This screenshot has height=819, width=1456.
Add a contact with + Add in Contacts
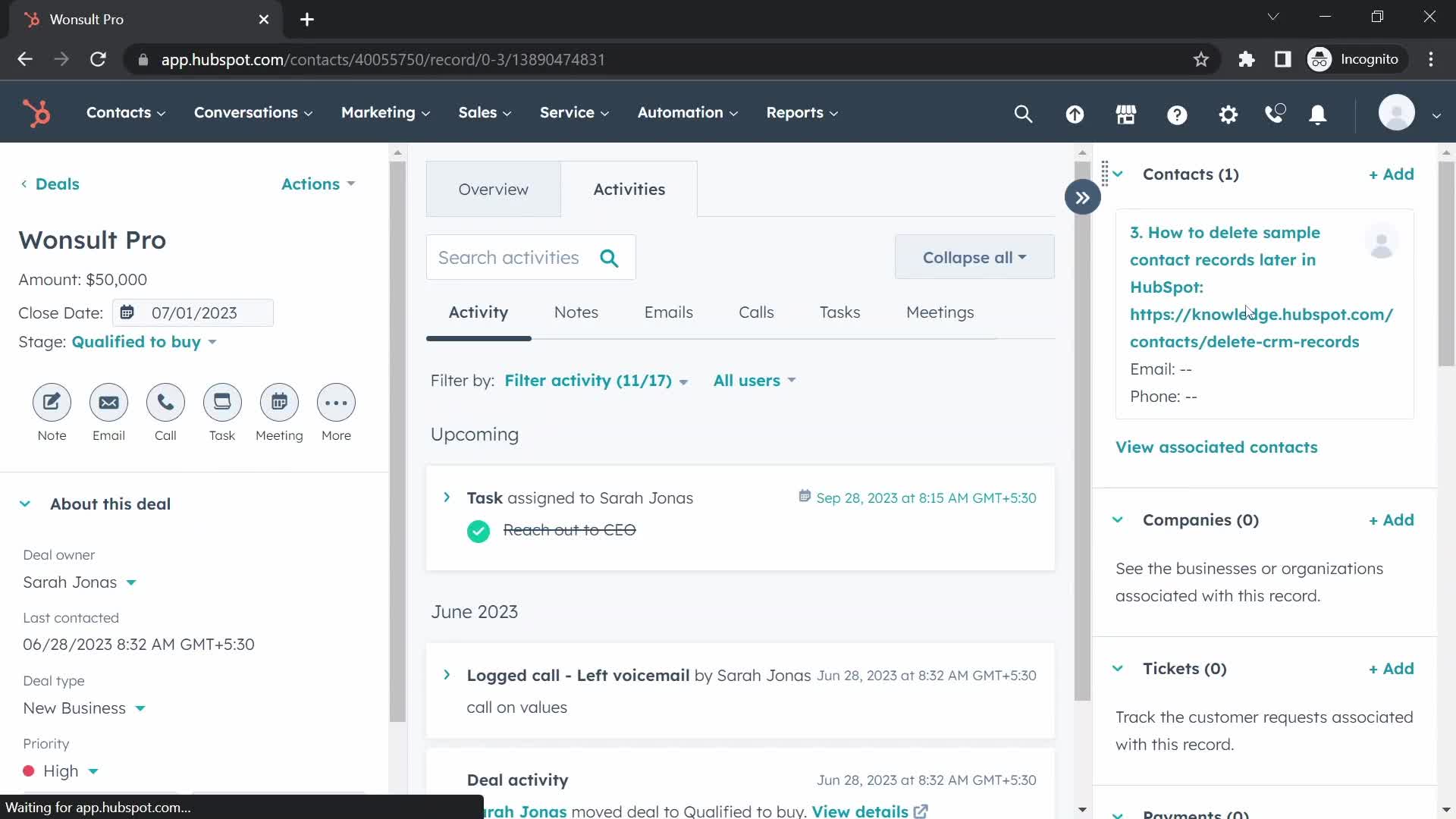pyautogui.click(x=1391, y=174)
